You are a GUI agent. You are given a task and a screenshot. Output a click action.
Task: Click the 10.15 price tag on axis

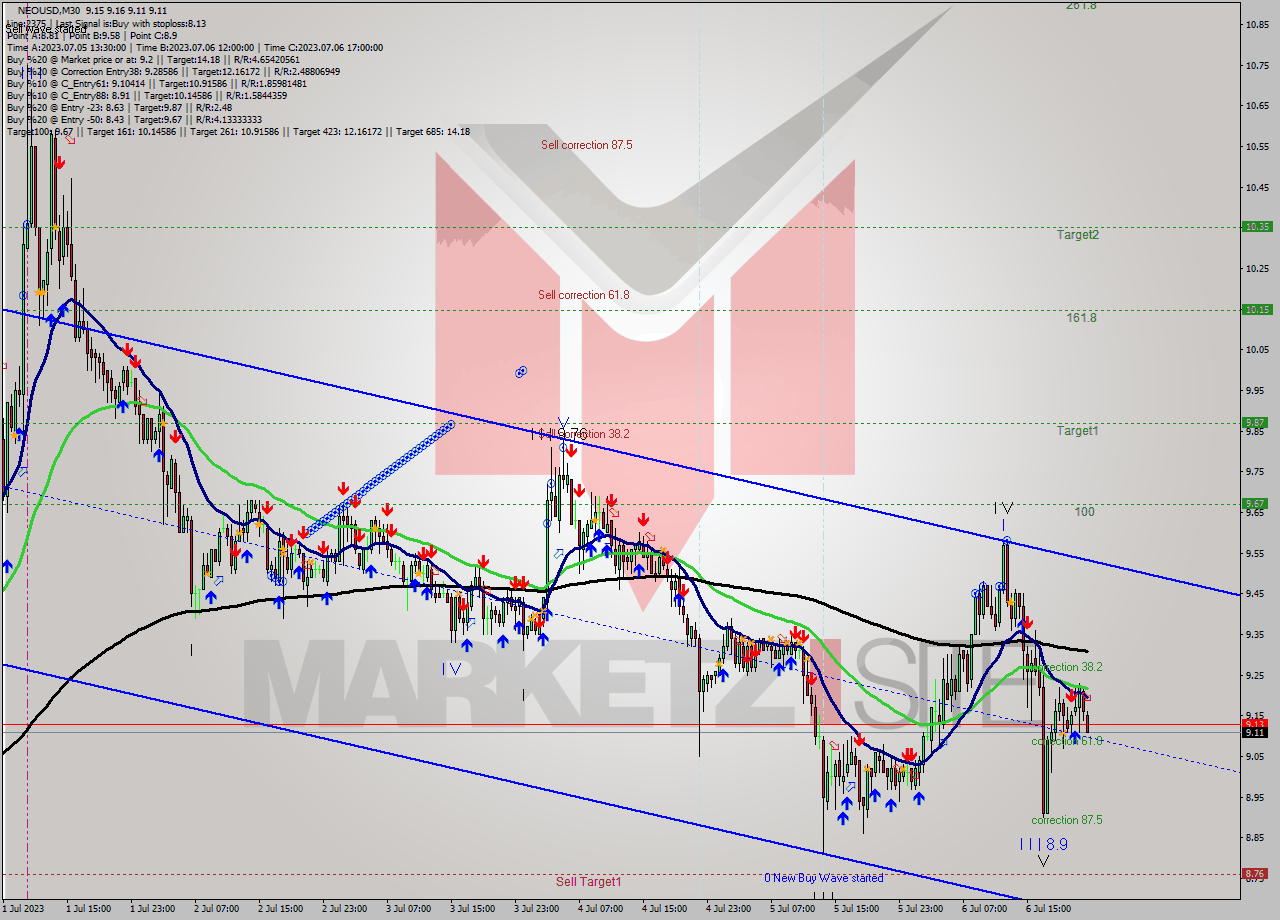coord(1257,310)
